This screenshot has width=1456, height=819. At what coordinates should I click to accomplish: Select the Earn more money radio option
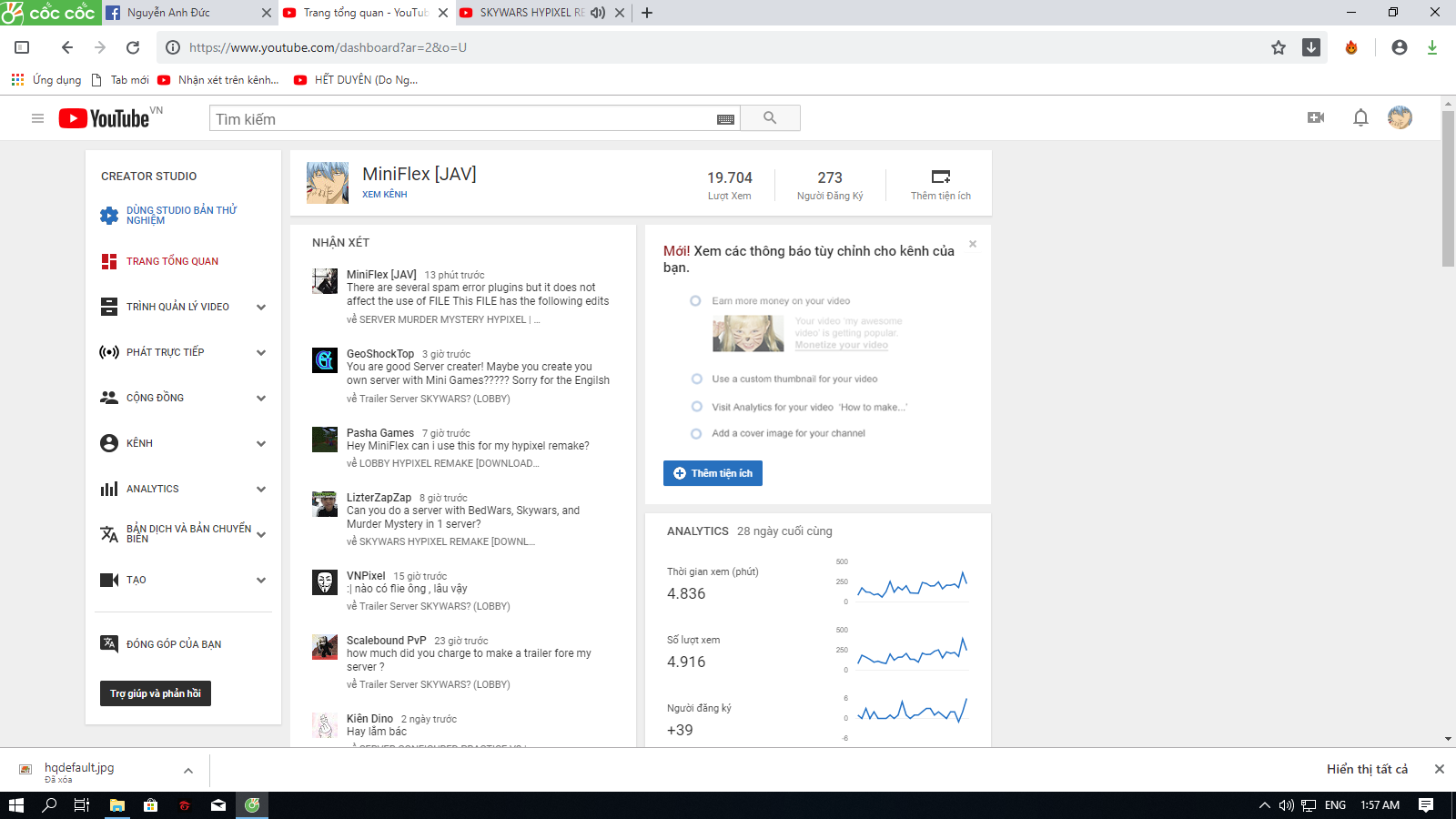click(x=695, y=301)
